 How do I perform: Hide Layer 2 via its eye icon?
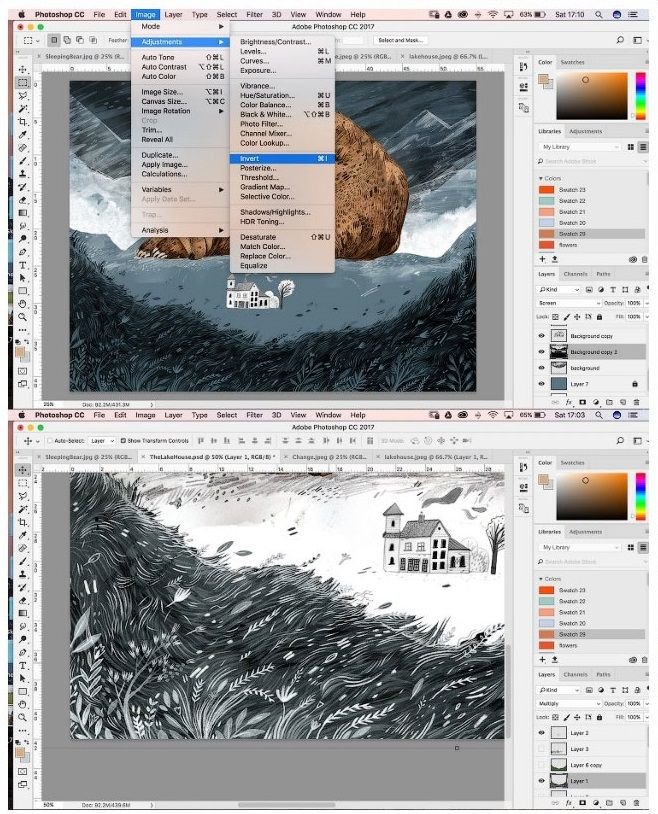click(541, 732)
